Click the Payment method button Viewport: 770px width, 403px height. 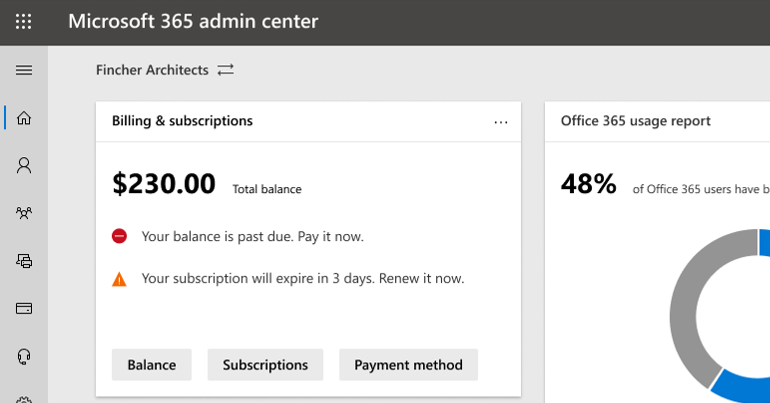pos(408,365)
